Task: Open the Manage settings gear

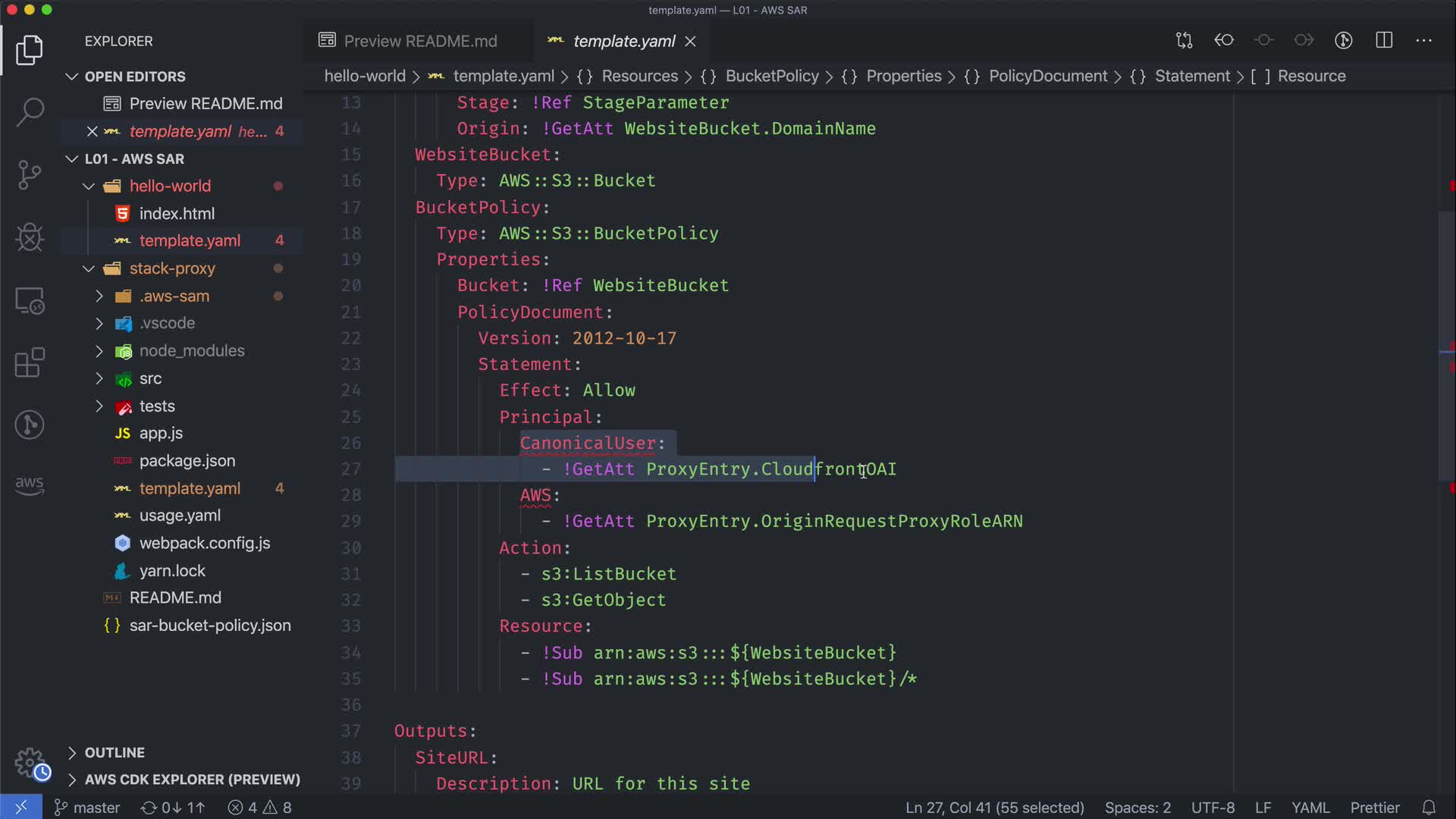Action: point(30,763)
